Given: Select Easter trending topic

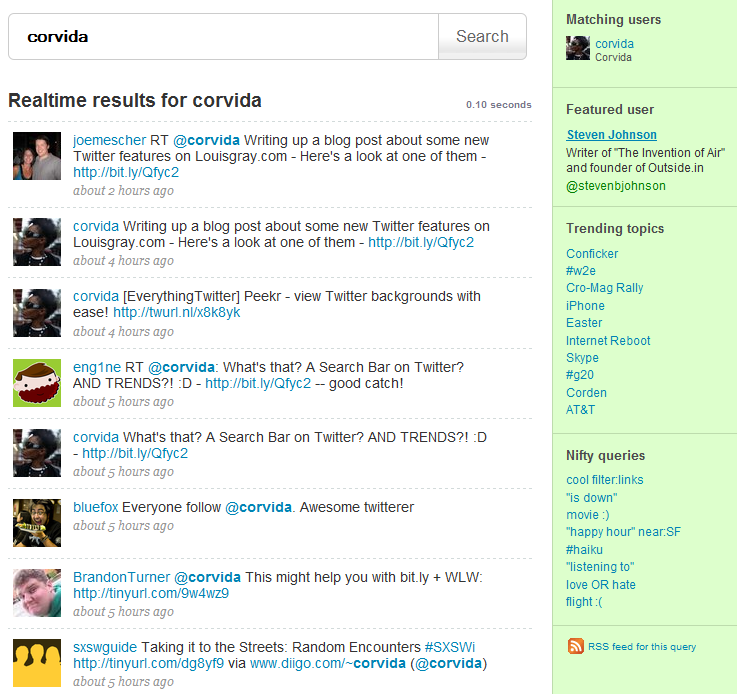Looking at the screenshot, I should tap(584, 323).
